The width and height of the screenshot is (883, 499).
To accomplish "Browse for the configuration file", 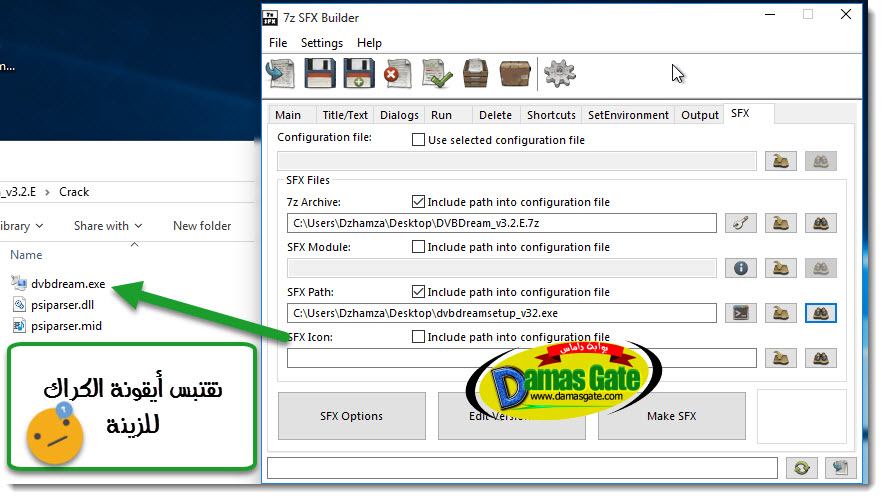I will point(781,161).
